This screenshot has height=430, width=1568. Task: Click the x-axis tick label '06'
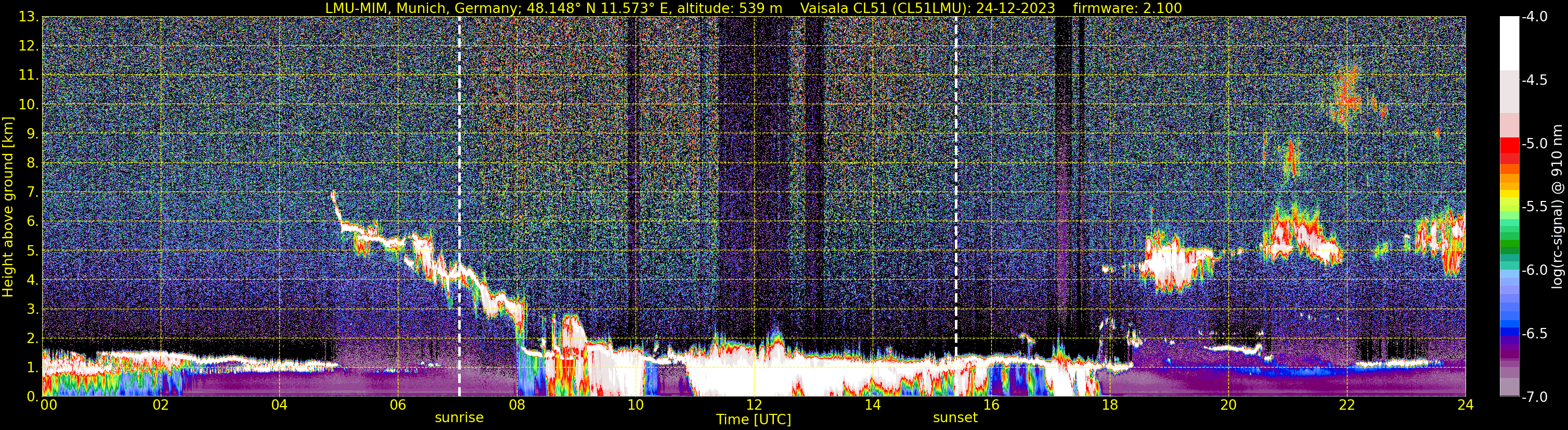[398, 405]
